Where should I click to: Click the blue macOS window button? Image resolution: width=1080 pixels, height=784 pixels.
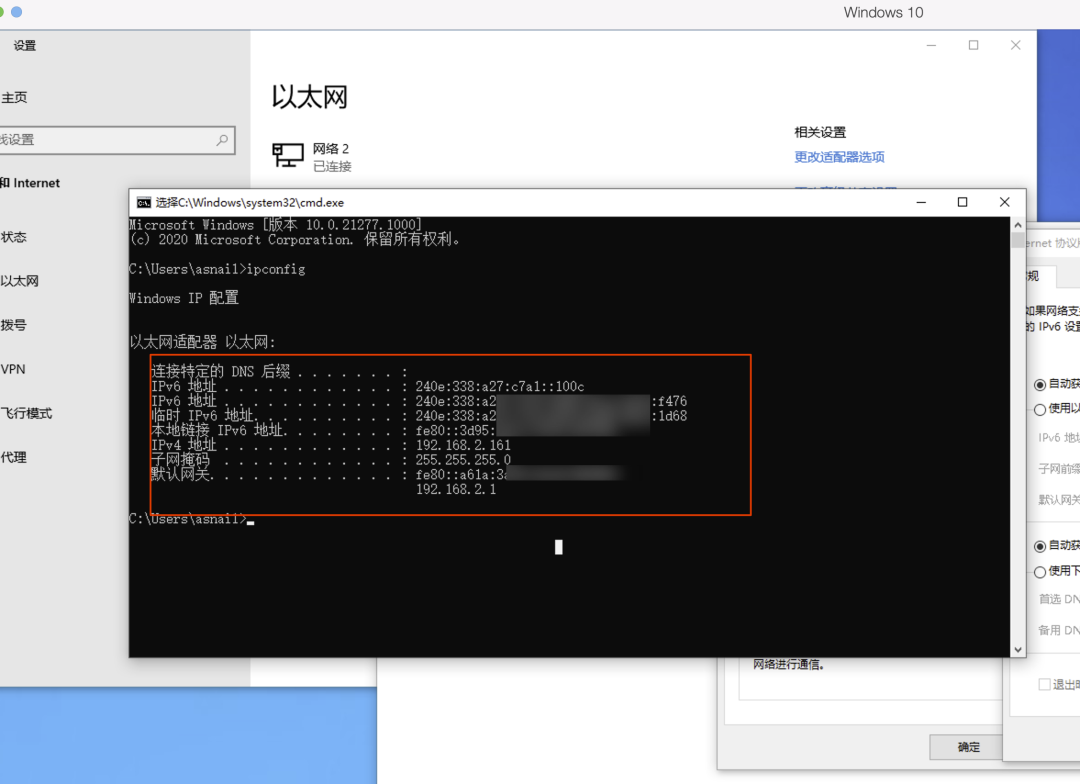tap(17, 12)
